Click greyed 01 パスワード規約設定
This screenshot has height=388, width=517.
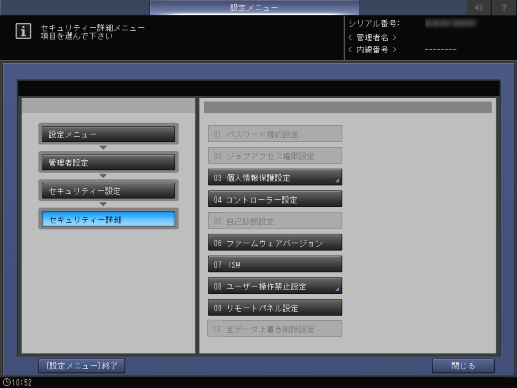(x=275, y=134)
